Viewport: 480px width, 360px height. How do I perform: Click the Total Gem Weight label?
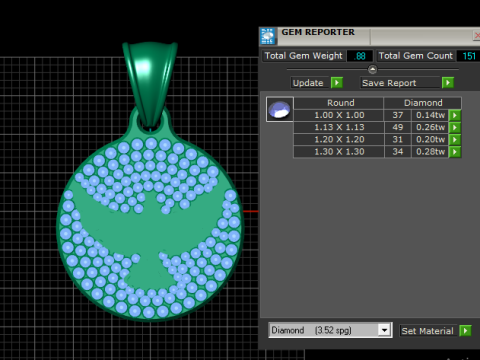point(303,56)
